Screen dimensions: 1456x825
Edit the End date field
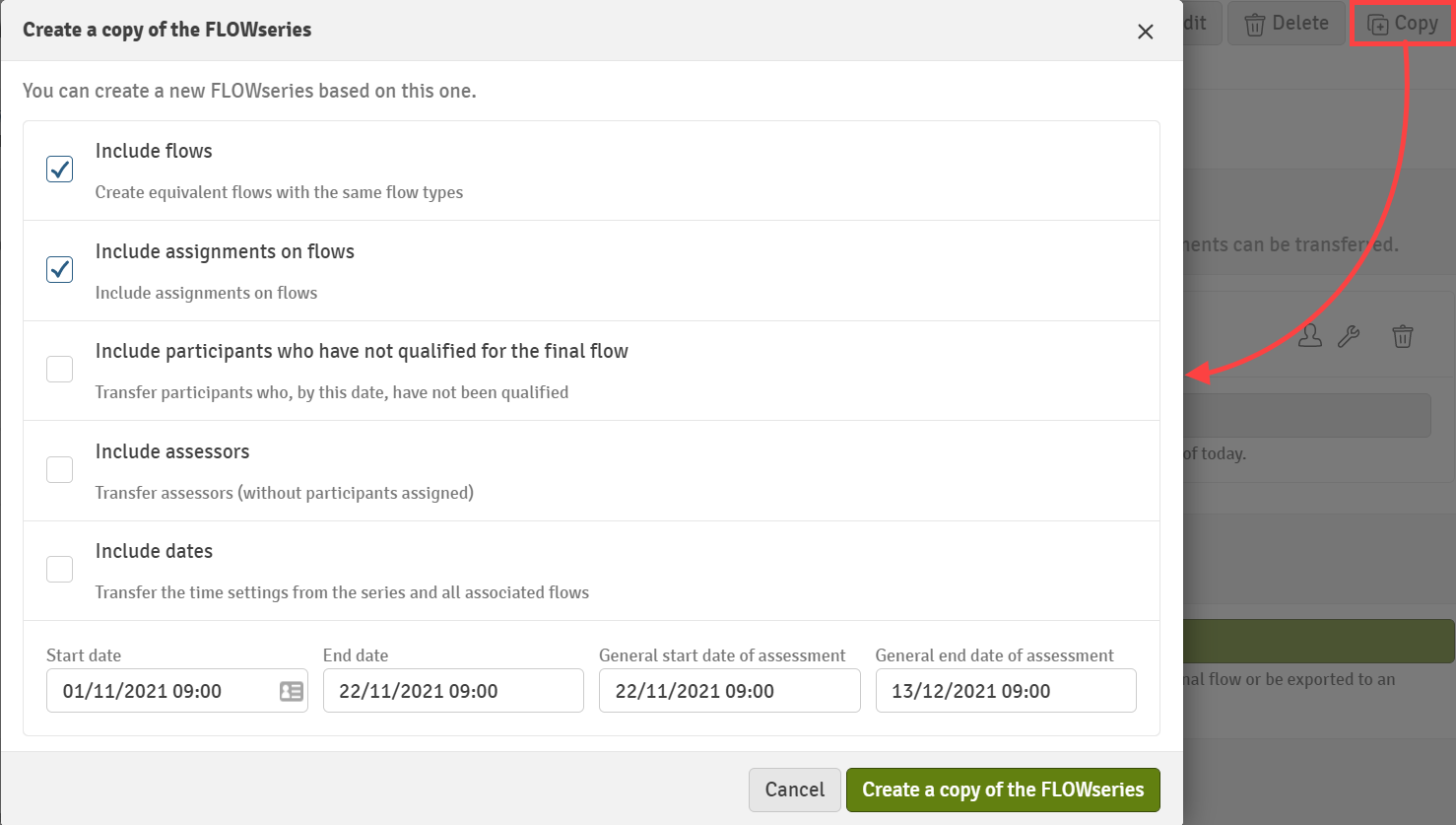pos(453,690)
